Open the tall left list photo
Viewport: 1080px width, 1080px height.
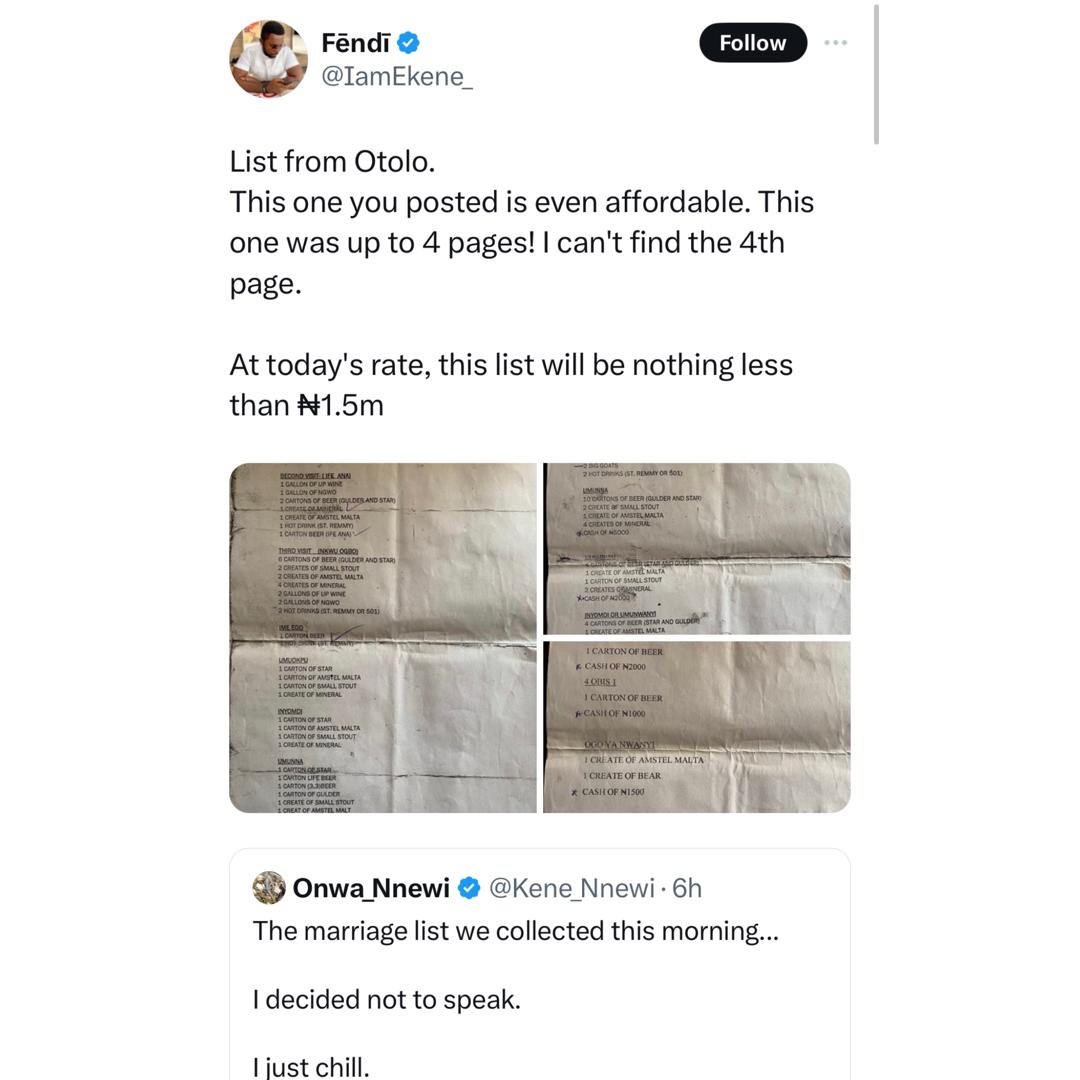383,638
